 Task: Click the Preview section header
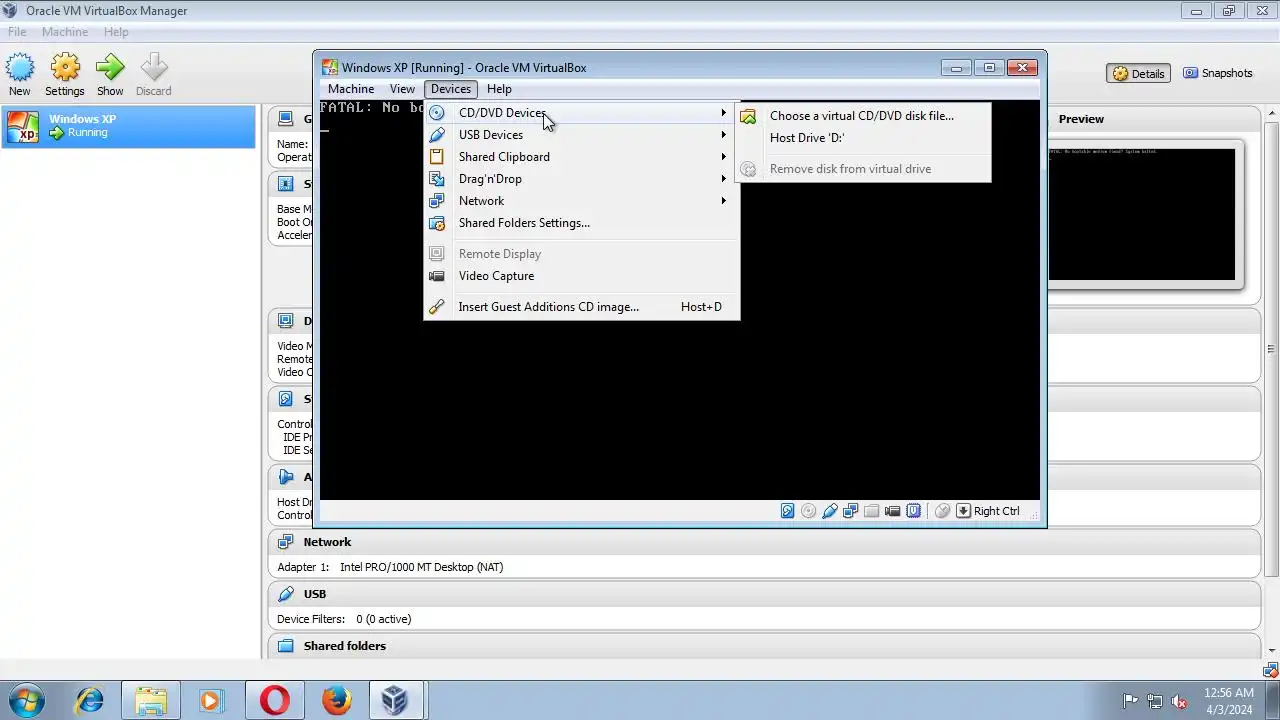point(1081,119)
